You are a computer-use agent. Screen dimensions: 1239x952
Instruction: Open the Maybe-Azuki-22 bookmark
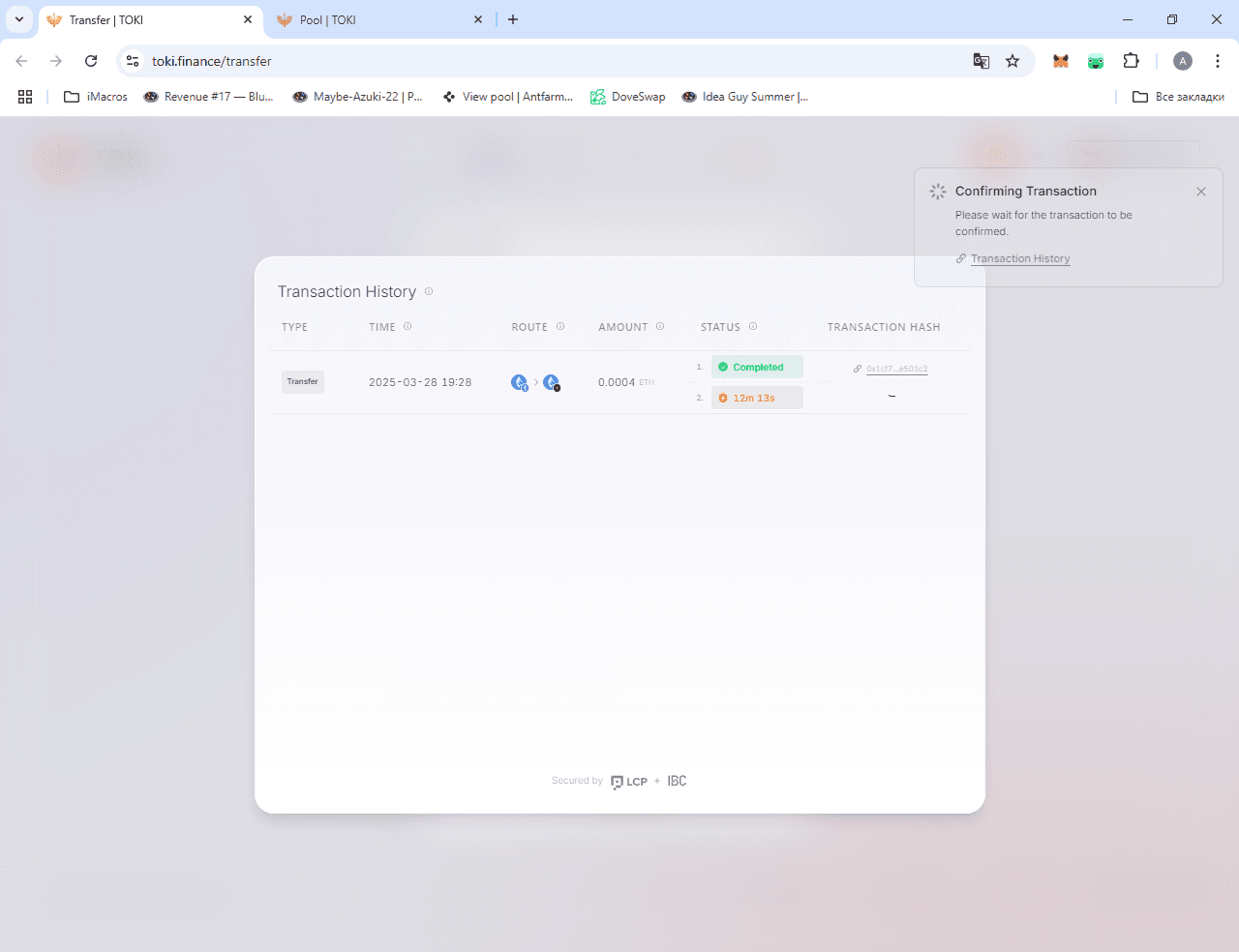point(358,97)
